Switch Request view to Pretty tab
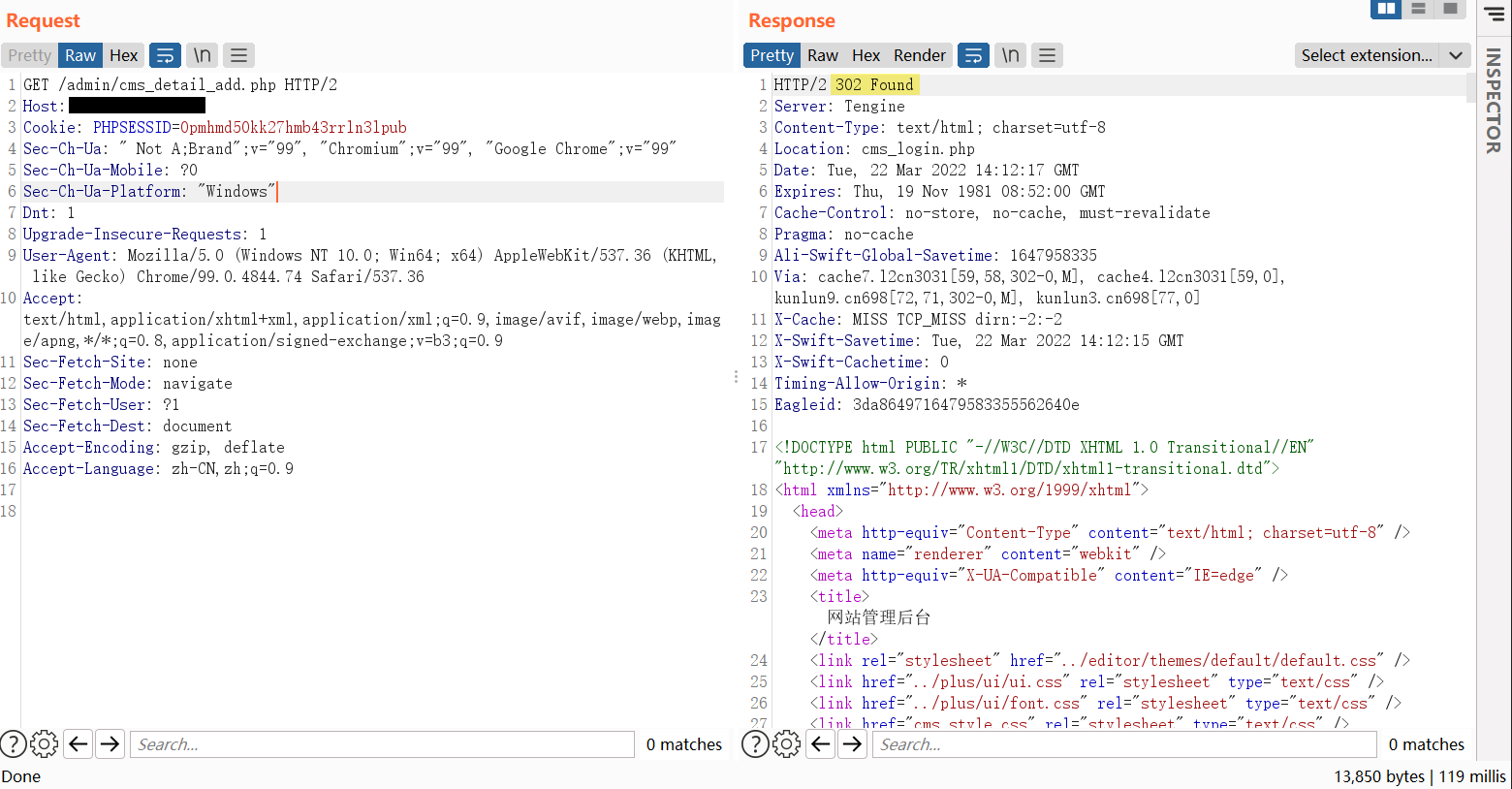 pyautogui.click(x=29, y=55)
